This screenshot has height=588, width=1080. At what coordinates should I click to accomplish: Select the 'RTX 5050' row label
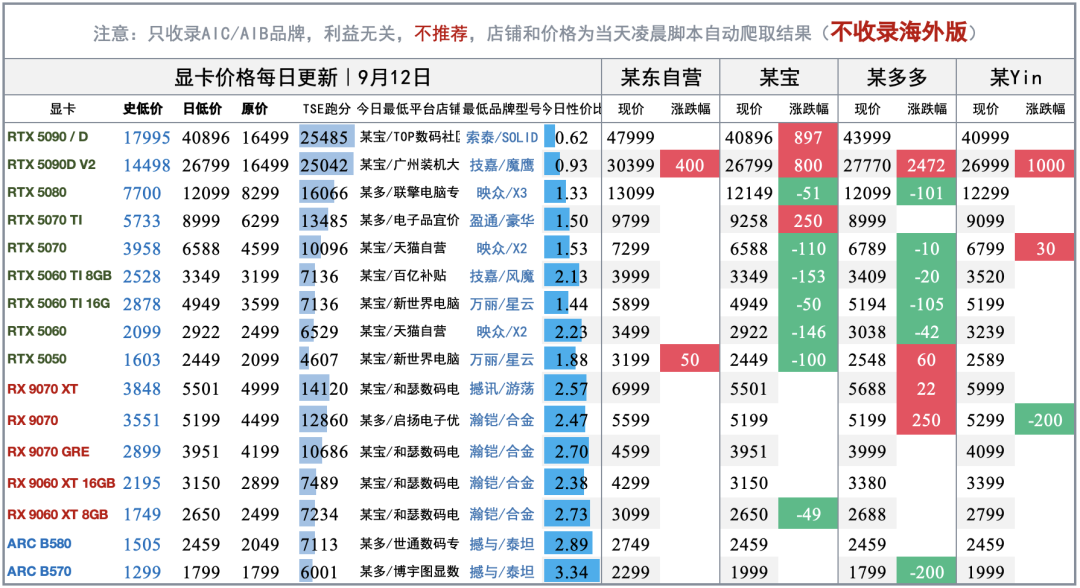coord(37,359)
